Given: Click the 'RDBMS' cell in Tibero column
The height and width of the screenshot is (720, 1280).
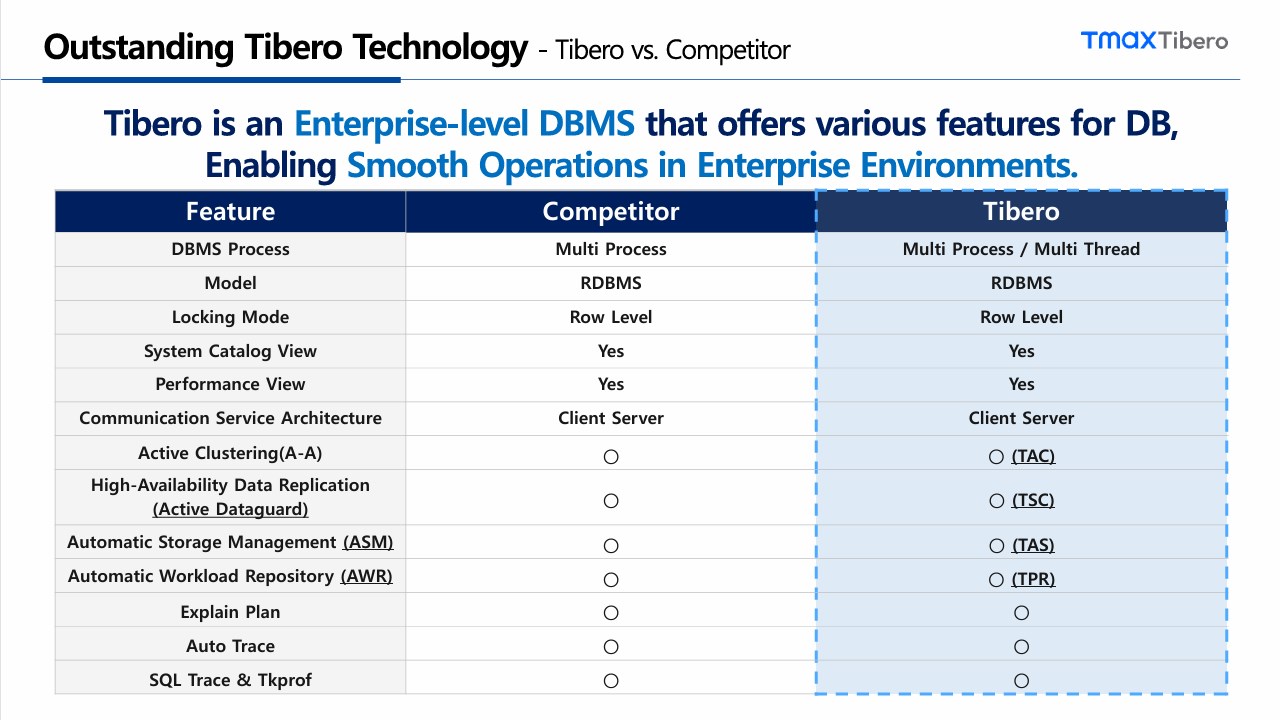Looking at the screenshot, I should (x=1021, y=283).
